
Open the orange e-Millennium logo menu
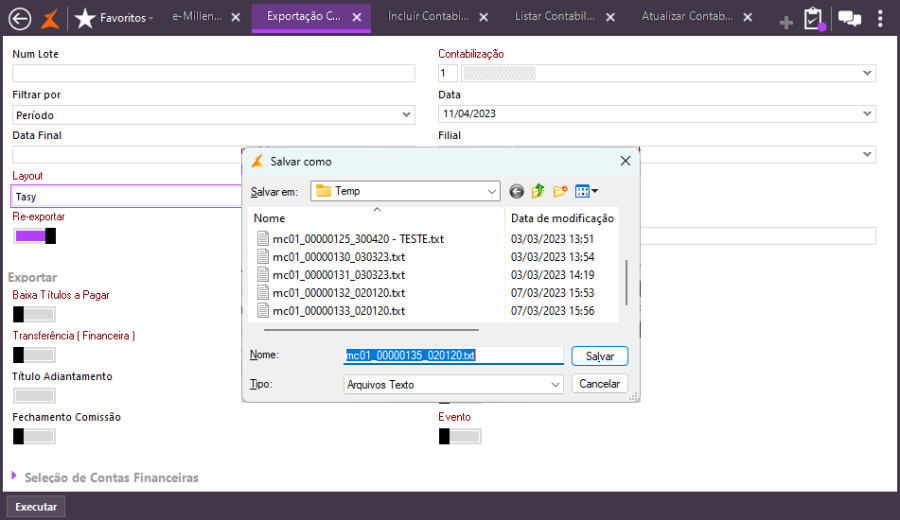51,18
